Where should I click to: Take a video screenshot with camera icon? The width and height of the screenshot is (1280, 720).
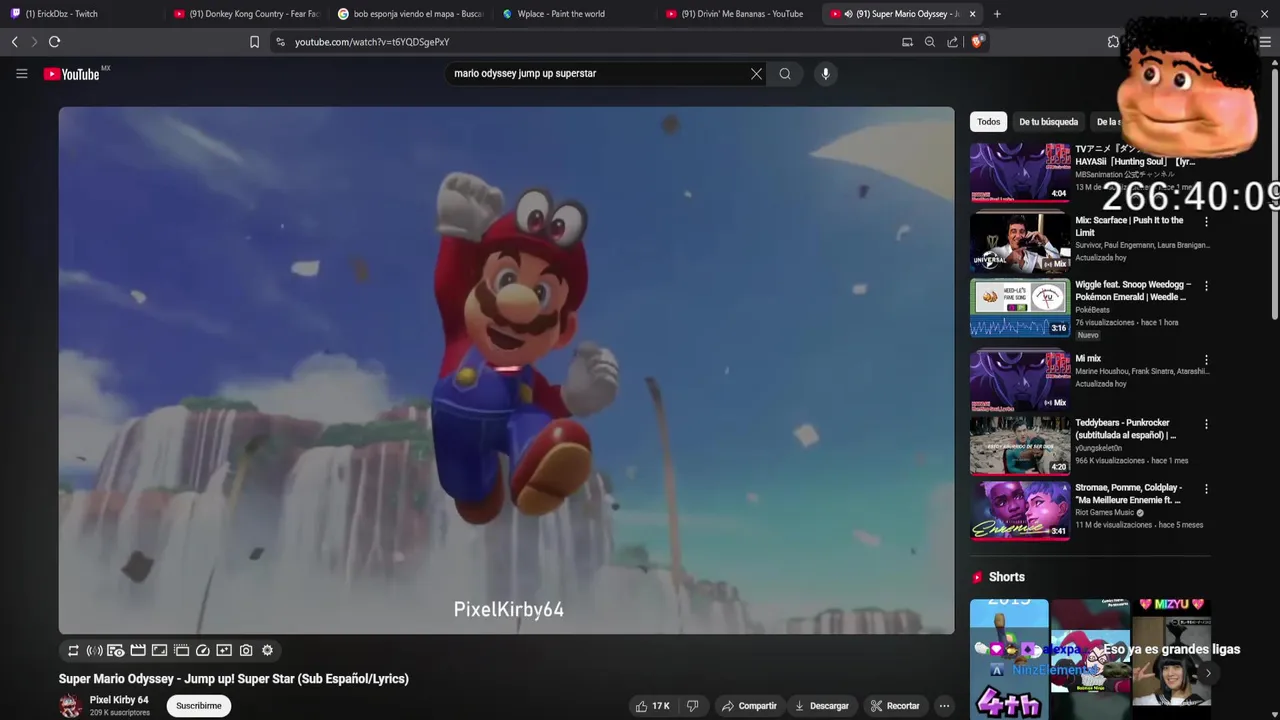click(x=246, y=650)
